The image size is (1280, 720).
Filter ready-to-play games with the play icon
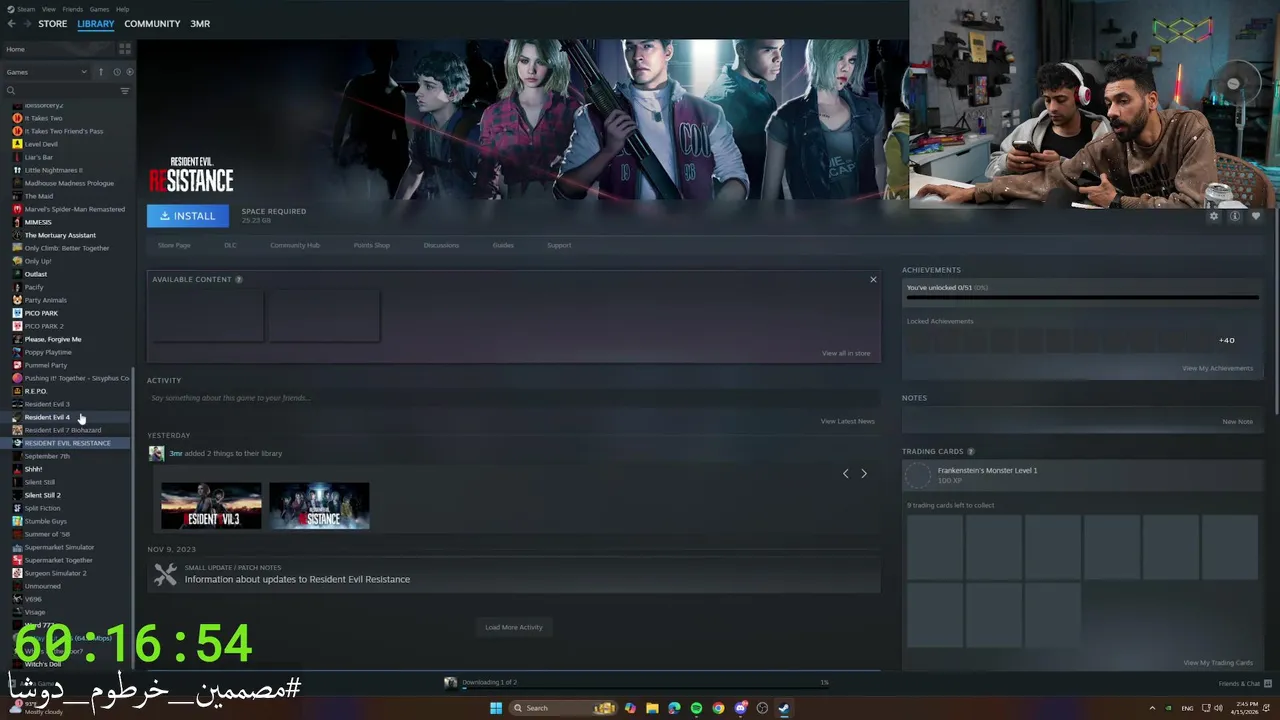point(129,72)
